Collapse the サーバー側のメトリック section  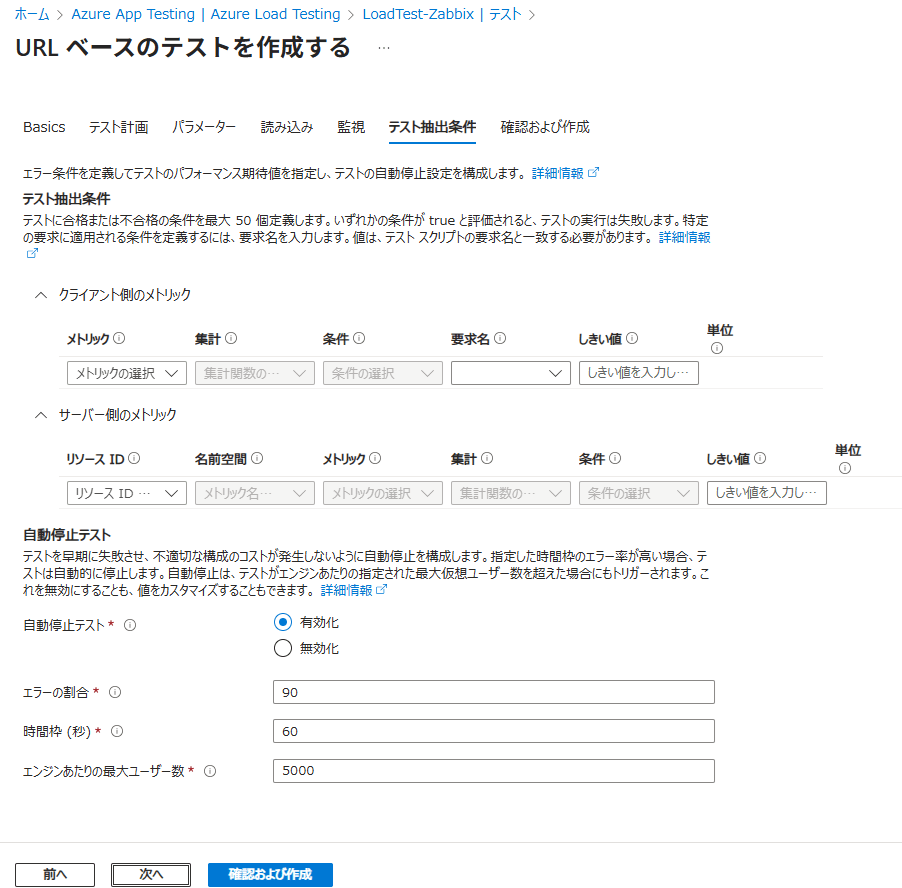click(x=41, y=414)
